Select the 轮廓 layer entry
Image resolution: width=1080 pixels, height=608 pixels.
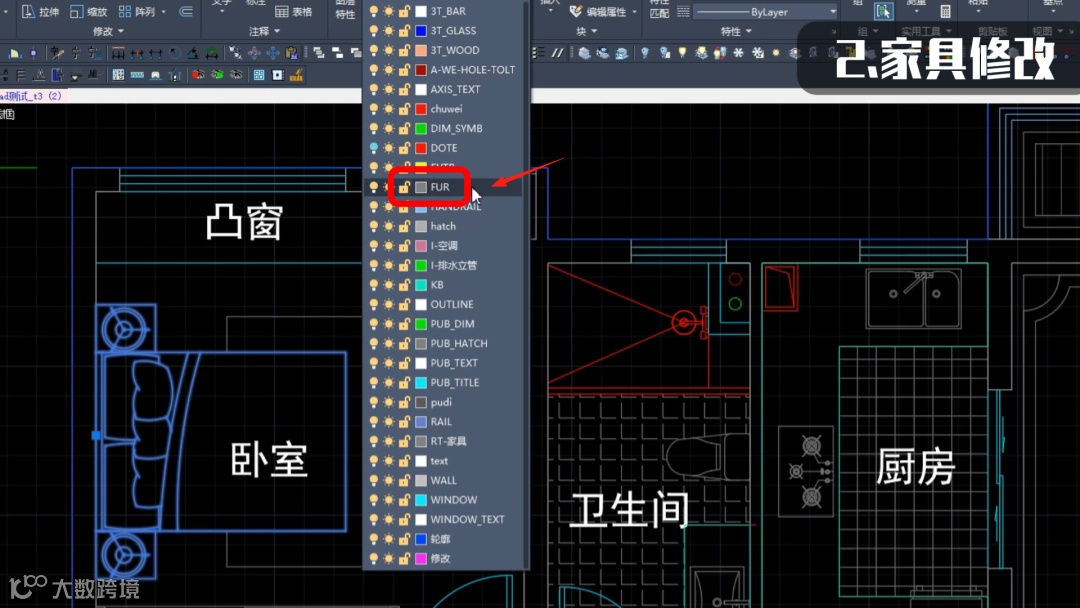click(x=443, y=538)
